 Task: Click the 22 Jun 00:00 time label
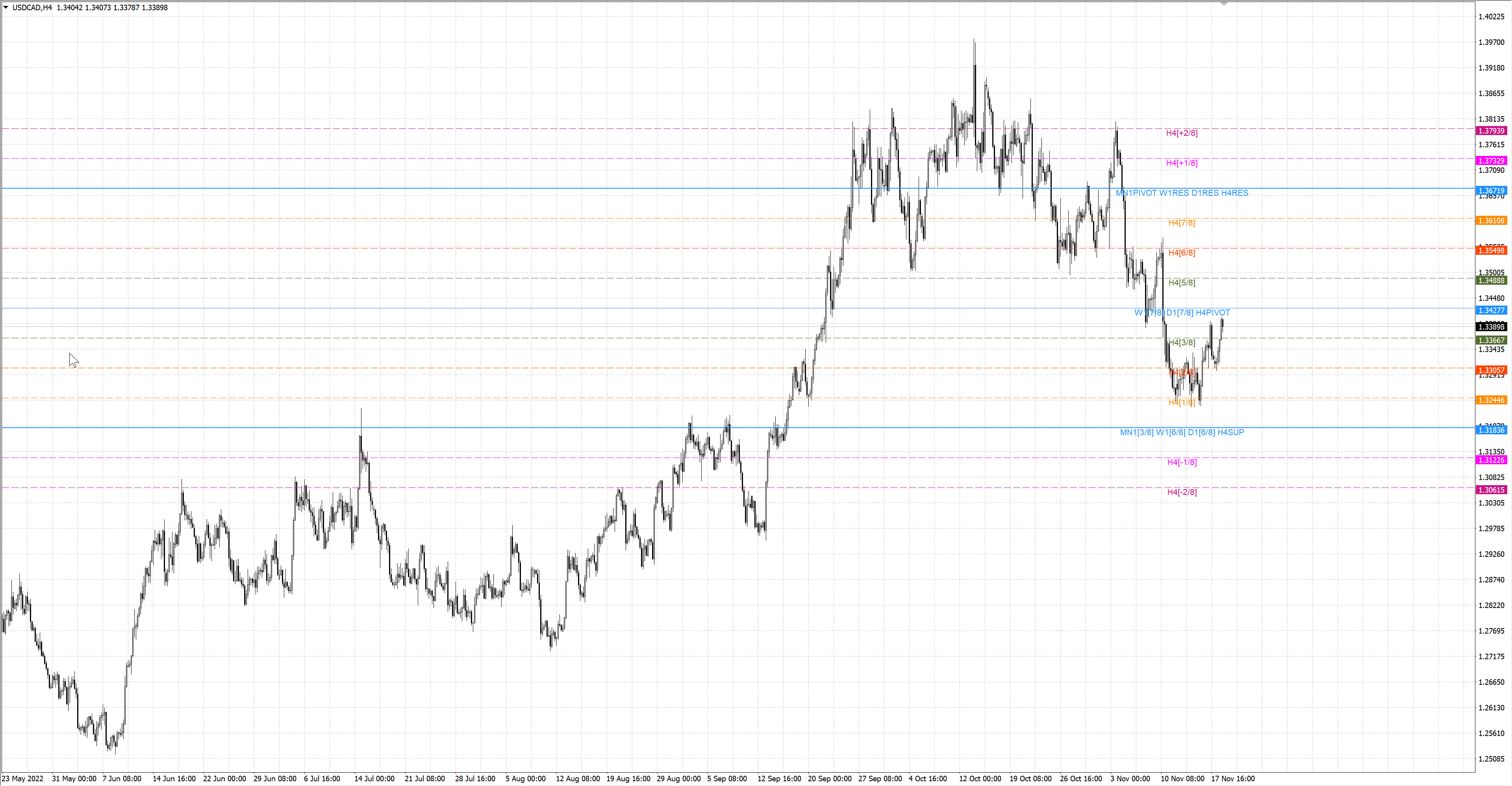click(225, 779)
